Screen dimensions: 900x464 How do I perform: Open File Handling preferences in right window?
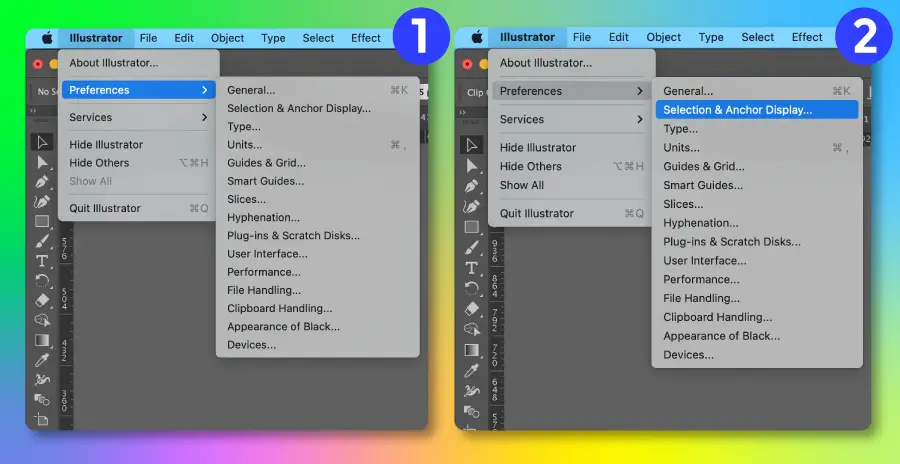coord(701,299)
